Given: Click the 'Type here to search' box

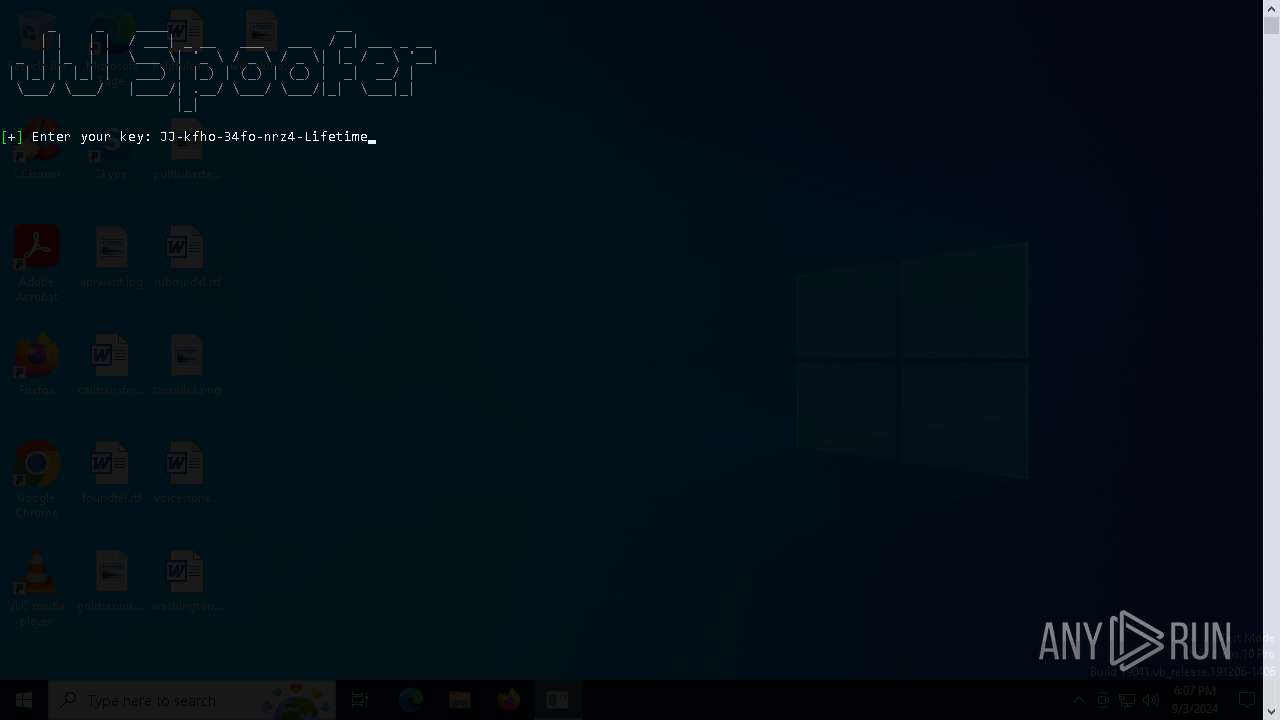Looking at the screenshot, I should tap(192, 700).
